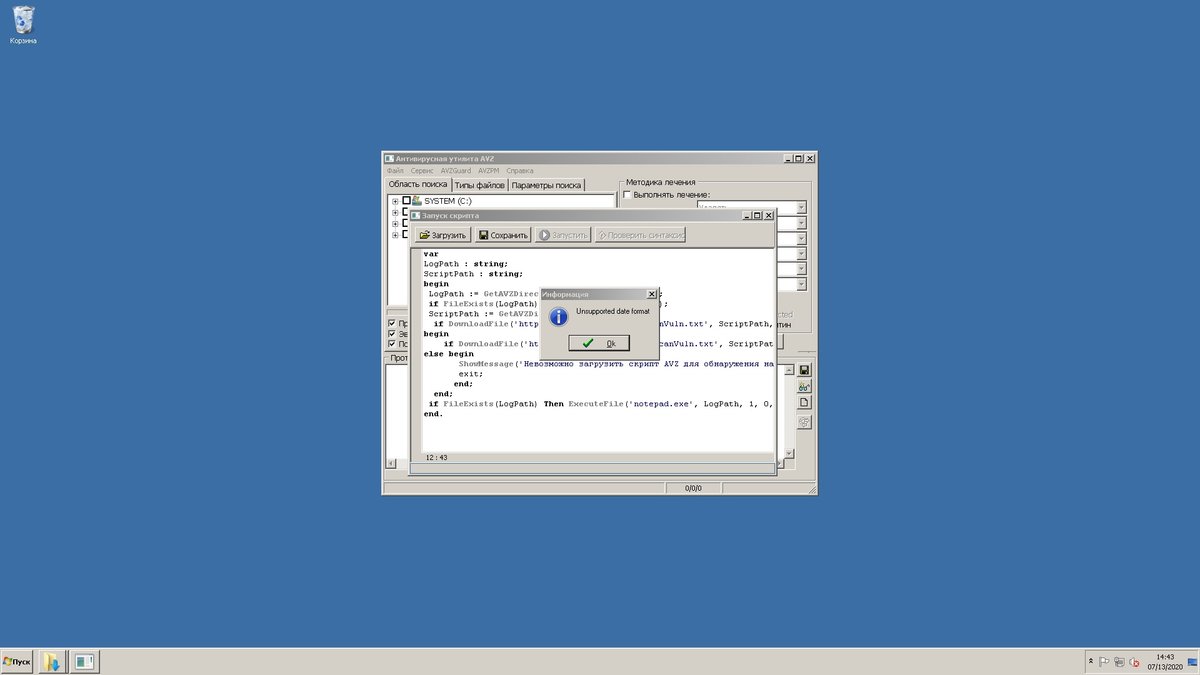Screen dimensions: 1200x675
Task: Open the file explorer taskbar icon
Action: (52, 662)
